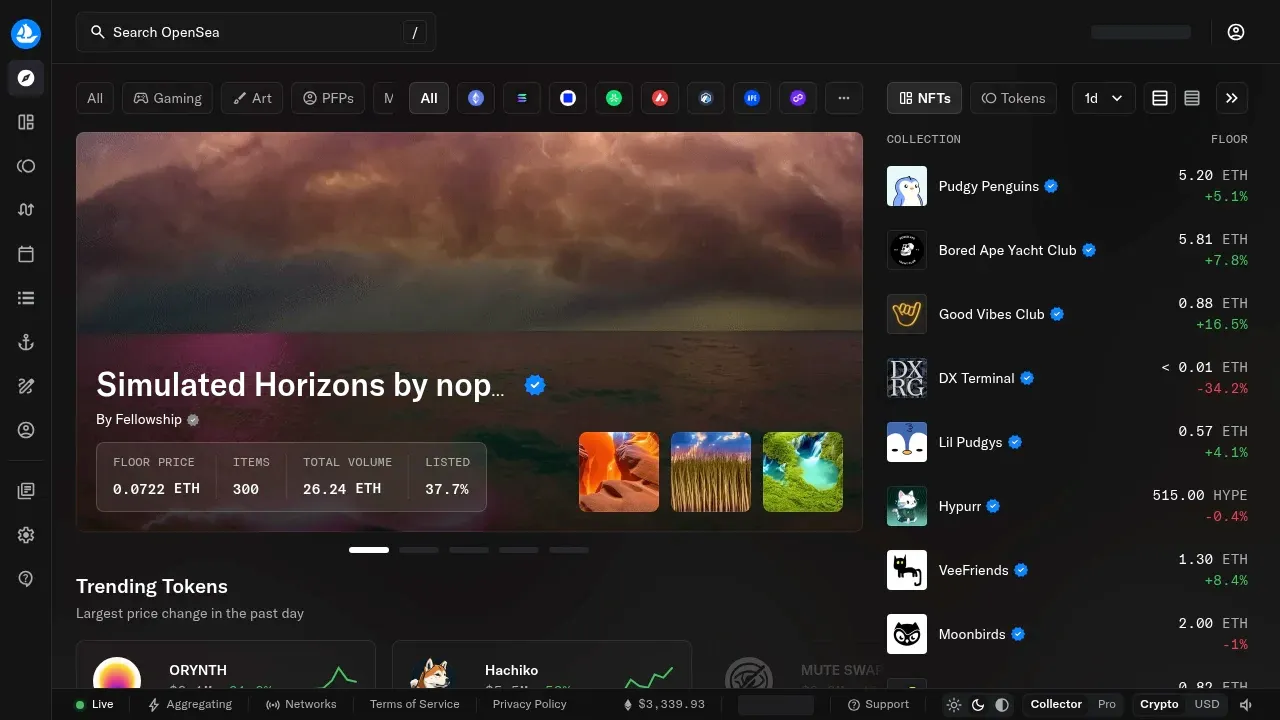Click the second carousel indicator under the banner
Screen dimensions: 1280x720
pos(419,550)
